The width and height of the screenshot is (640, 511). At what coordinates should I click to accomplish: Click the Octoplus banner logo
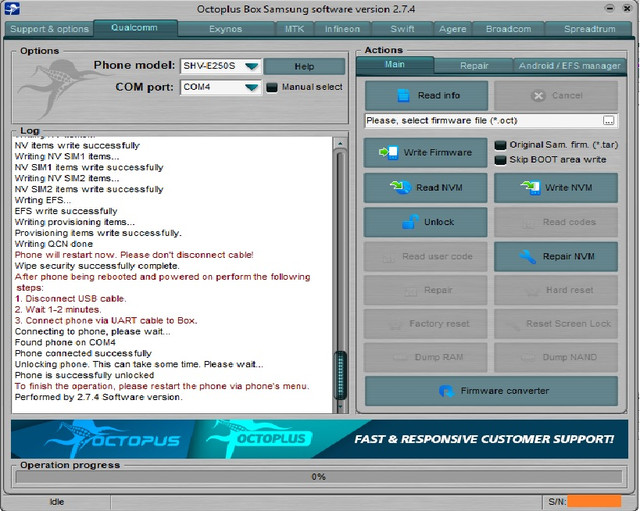point(260,438)
